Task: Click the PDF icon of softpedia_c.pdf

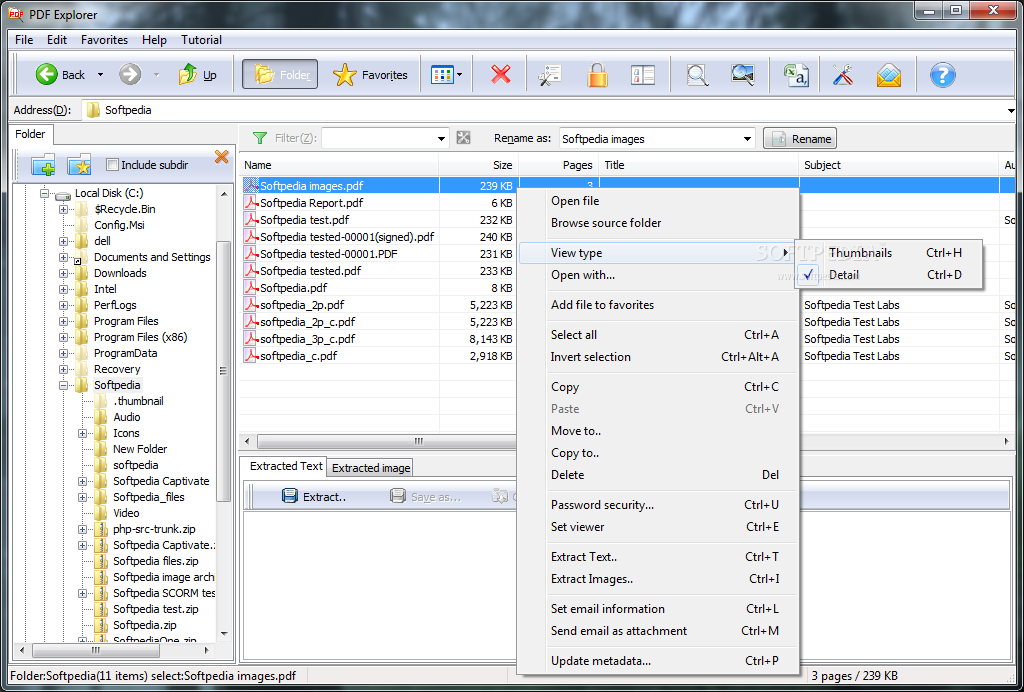Action: click(x=251, y=355)
